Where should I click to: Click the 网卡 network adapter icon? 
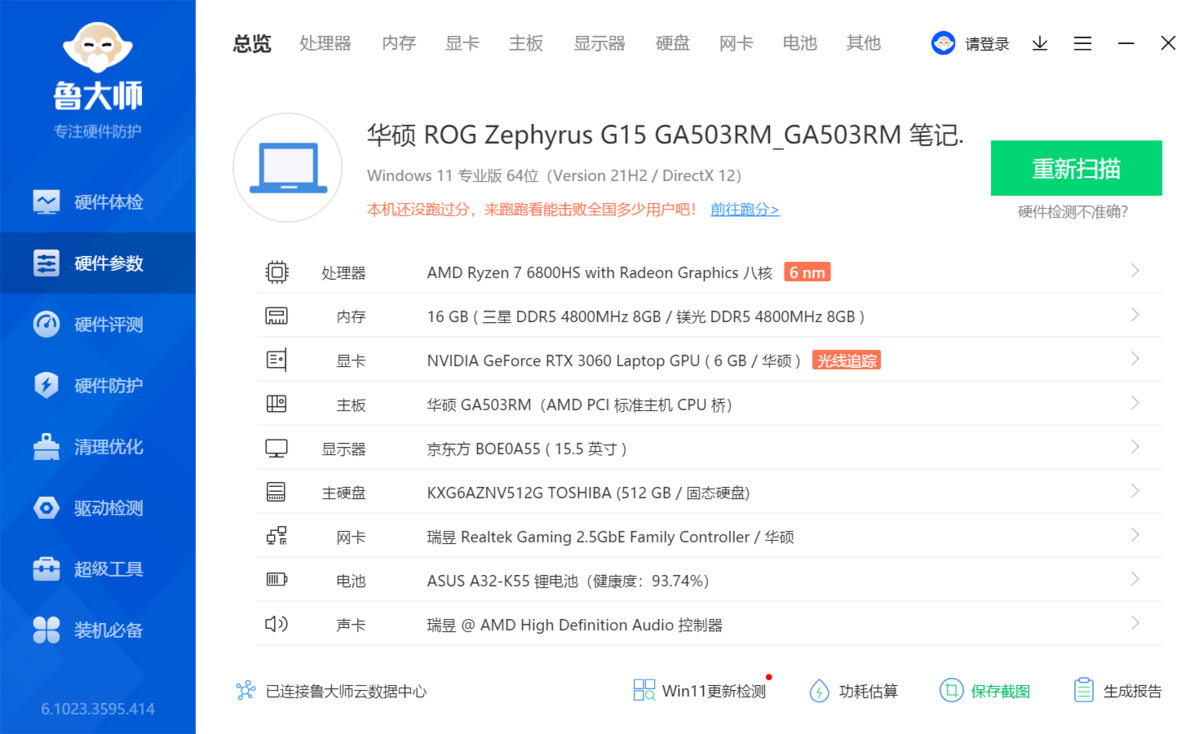point(277,536)
